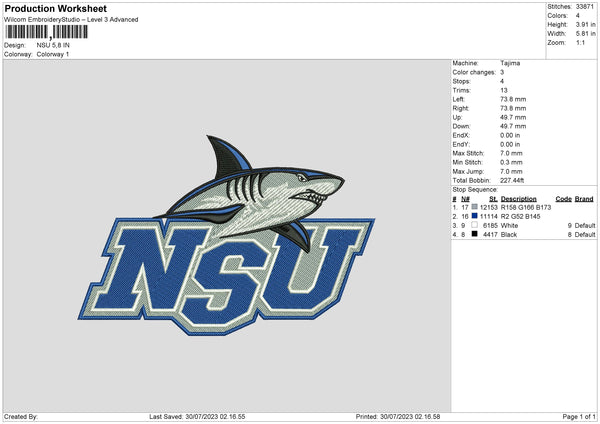Click the Max Jump value 7.0 mm
This screenshot has width=600, height=424.
511,171
